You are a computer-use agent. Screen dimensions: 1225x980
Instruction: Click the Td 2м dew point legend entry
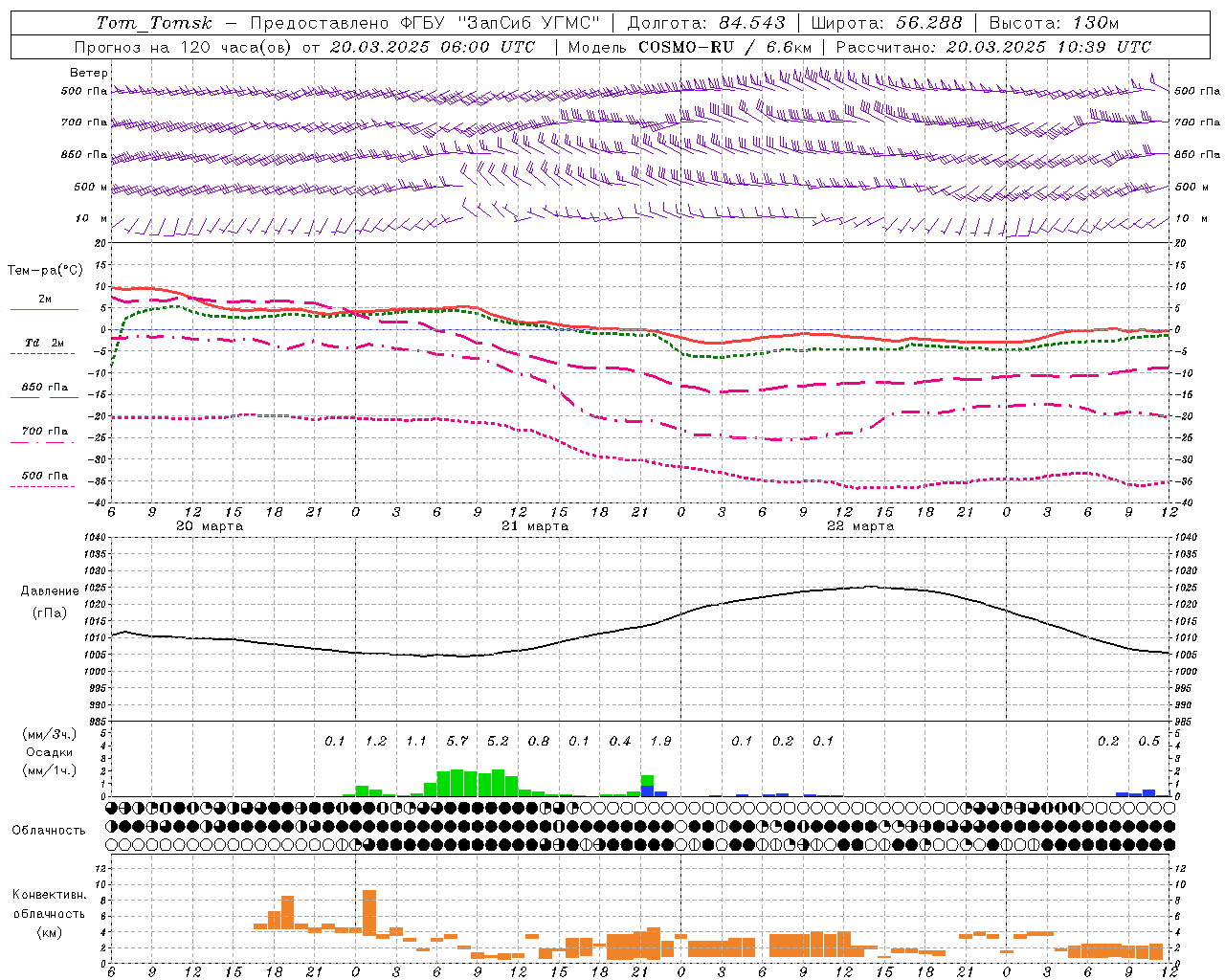point(45,343)
